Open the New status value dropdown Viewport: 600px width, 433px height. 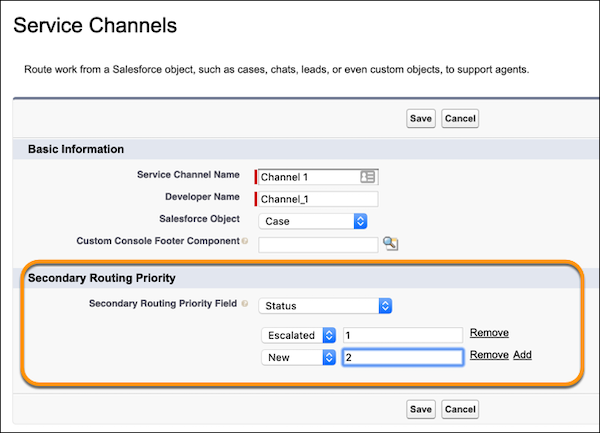(297, 357)
